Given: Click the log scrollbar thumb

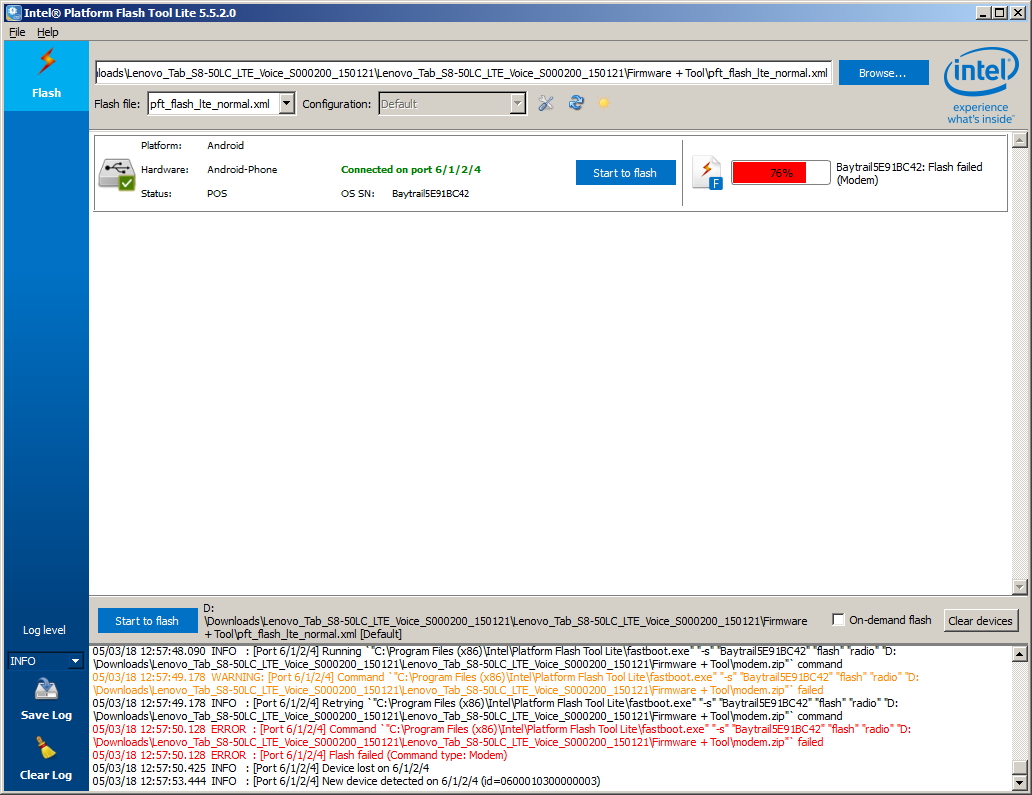Looking at the screenshot, I should (x=1019, y=768).
